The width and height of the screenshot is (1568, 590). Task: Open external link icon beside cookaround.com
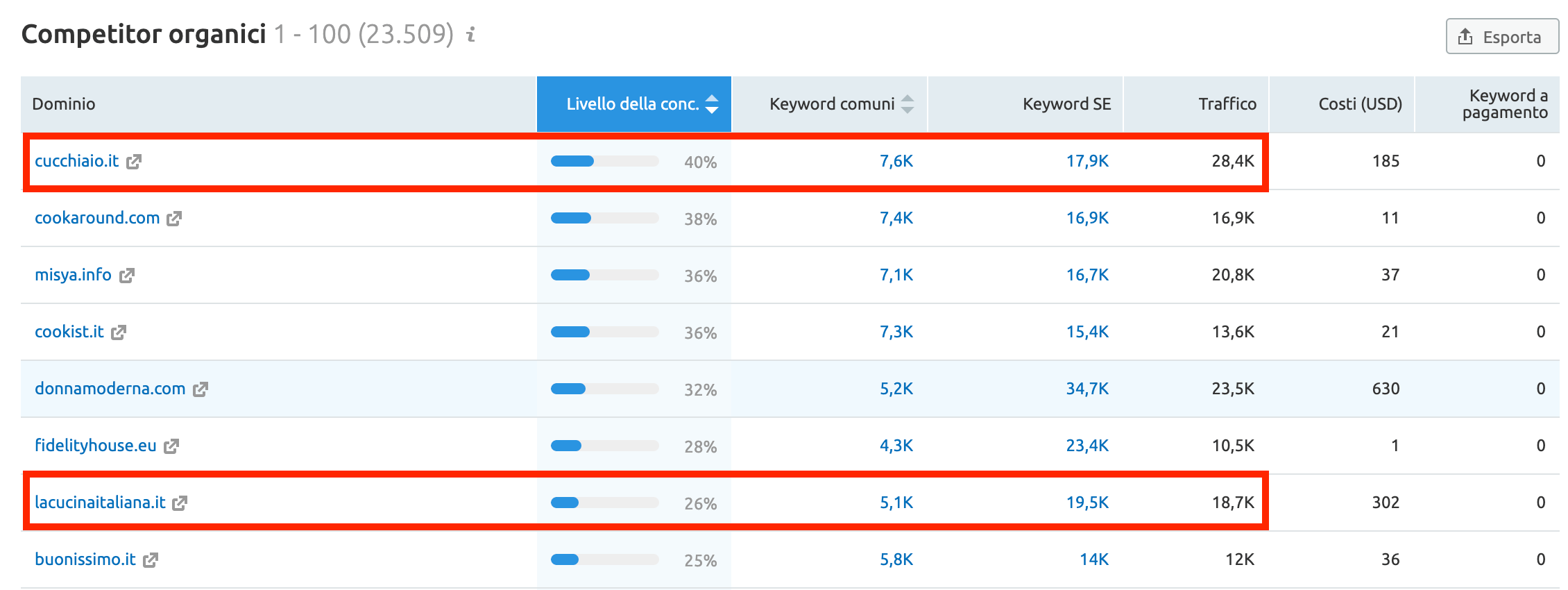coord(174,219)
